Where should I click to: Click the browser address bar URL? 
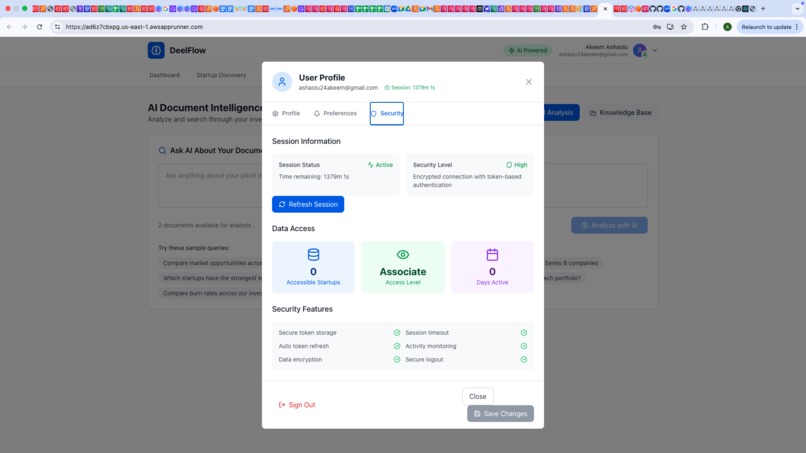point(134,27)
